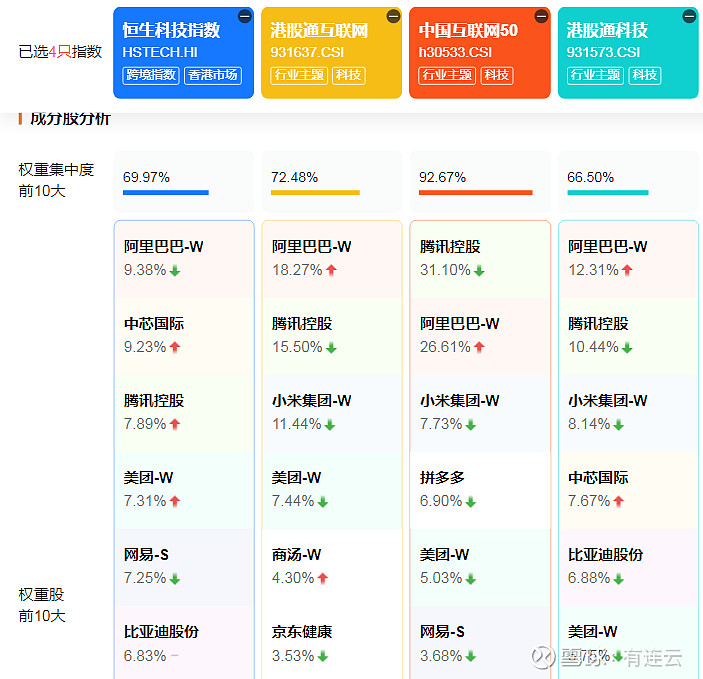This screenshot has height=679, width=703.
Task: Click the up arrow beside 26.61%
Action: click(479, 347)
